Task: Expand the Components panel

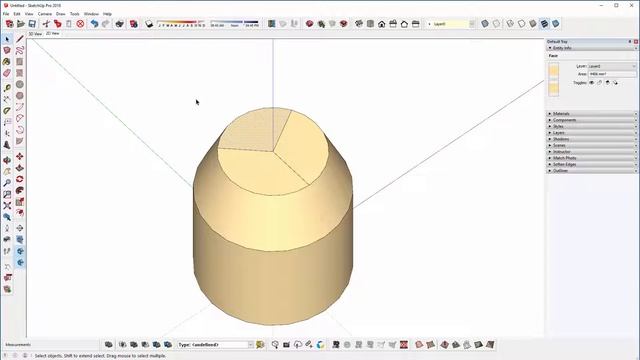Action: pyautogui.click(x=592, y=120)
